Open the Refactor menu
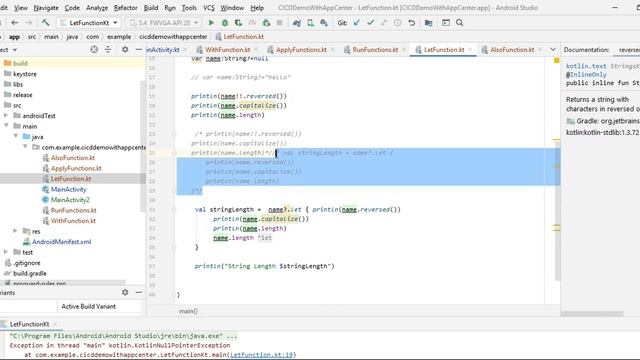 pos(125,8)
